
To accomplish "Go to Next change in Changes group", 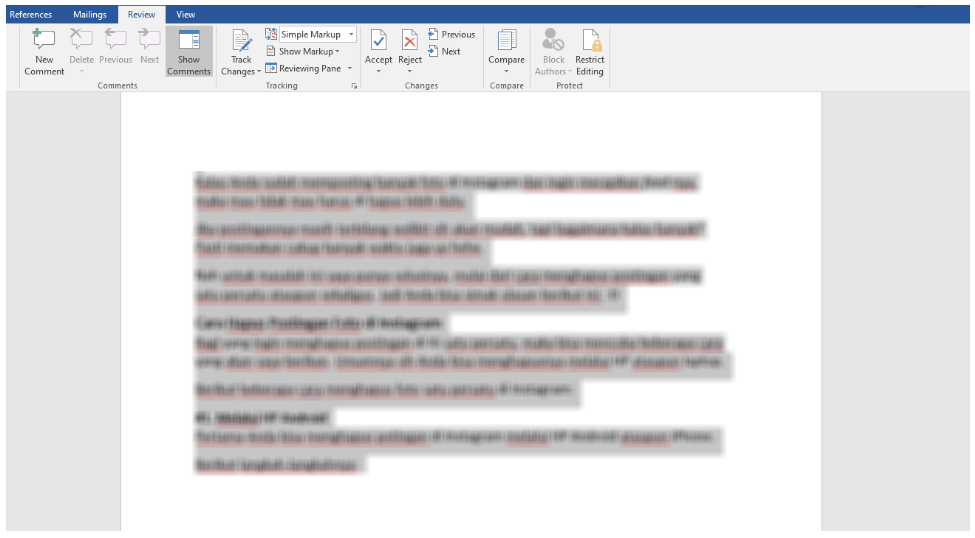I will [444, 52].
